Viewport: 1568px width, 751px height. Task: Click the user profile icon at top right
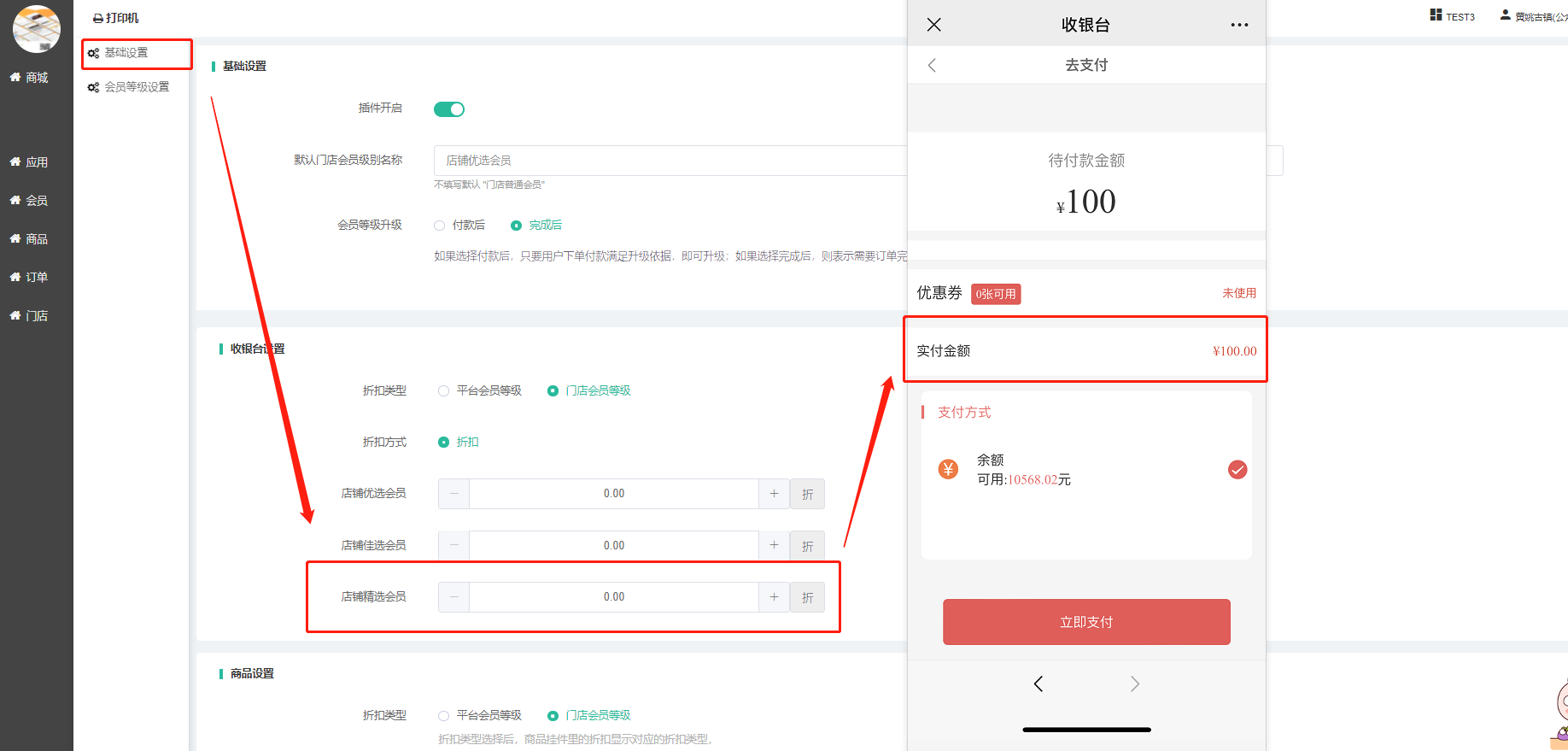pyautogui.click(x=1505, y=15)
